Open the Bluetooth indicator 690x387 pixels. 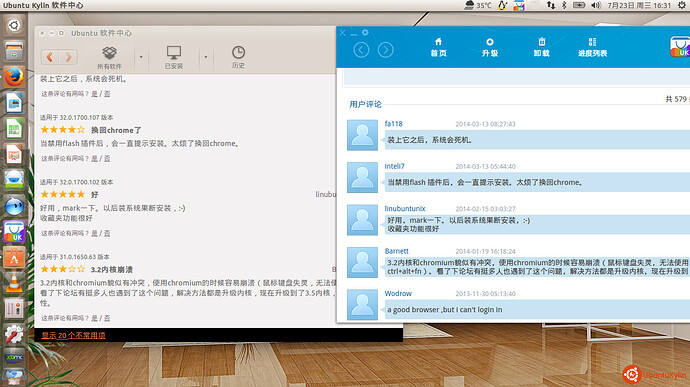pyautogui.click(x=564, y=5)
